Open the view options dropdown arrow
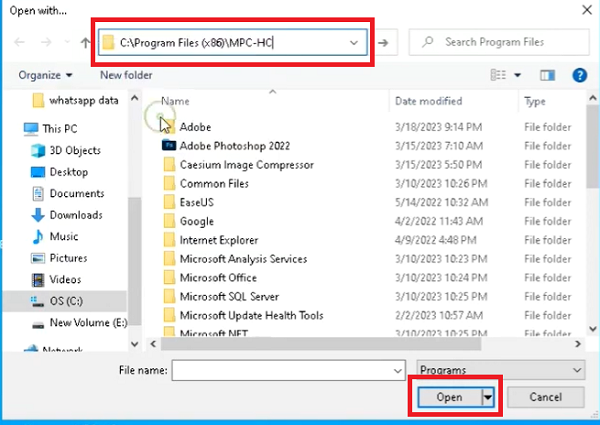 pyautogui.click(x=517, y=75)
